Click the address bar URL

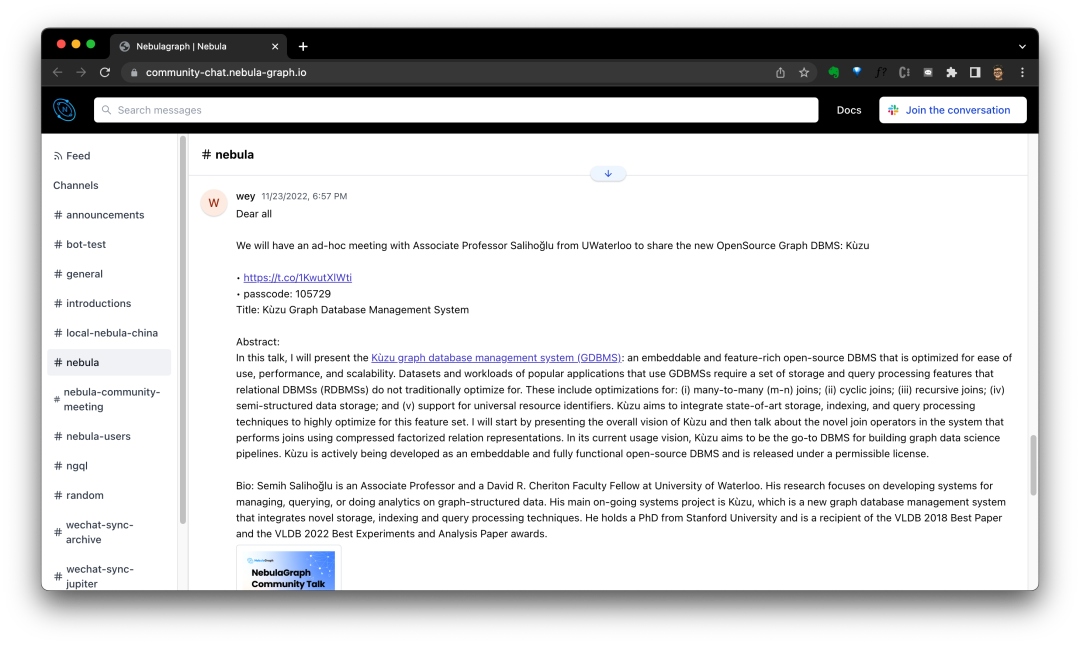226,72
